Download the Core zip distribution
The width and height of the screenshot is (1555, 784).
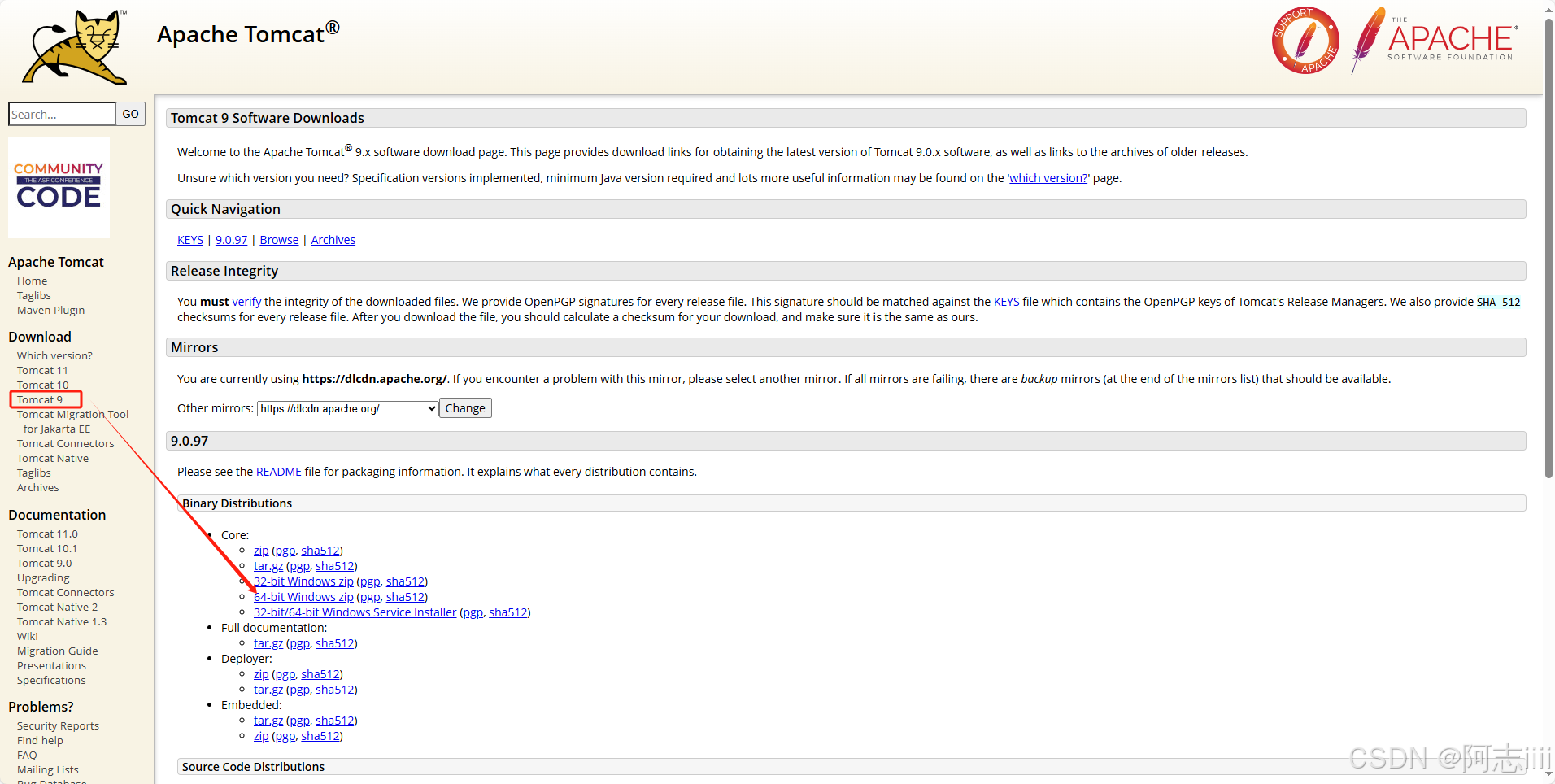point(261,551)
